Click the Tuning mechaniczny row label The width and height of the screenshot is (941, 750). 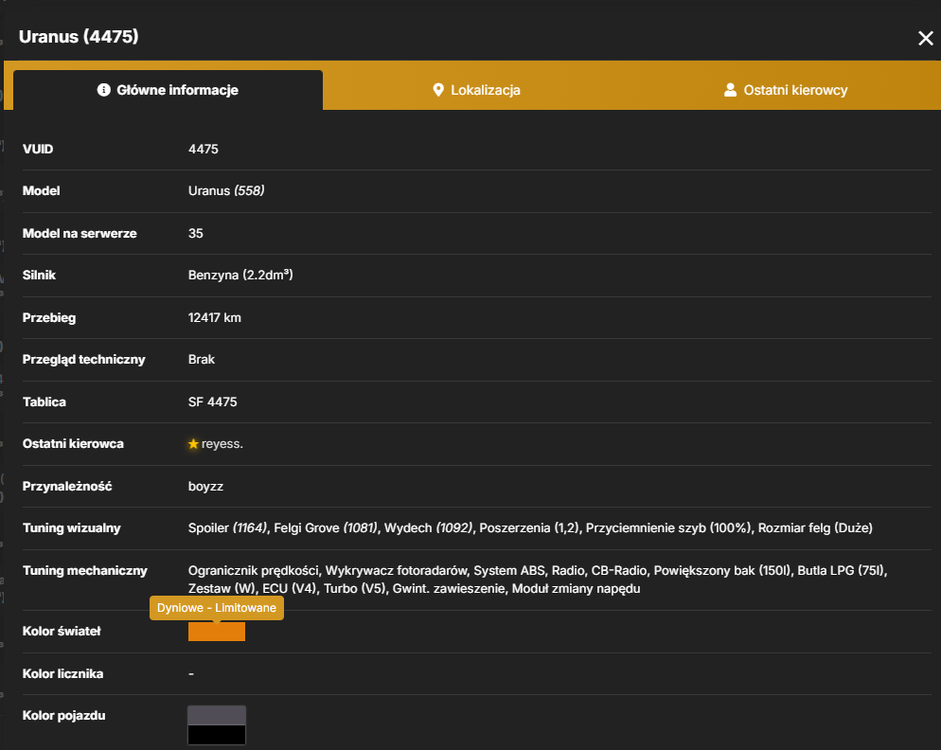pos(85,571)
